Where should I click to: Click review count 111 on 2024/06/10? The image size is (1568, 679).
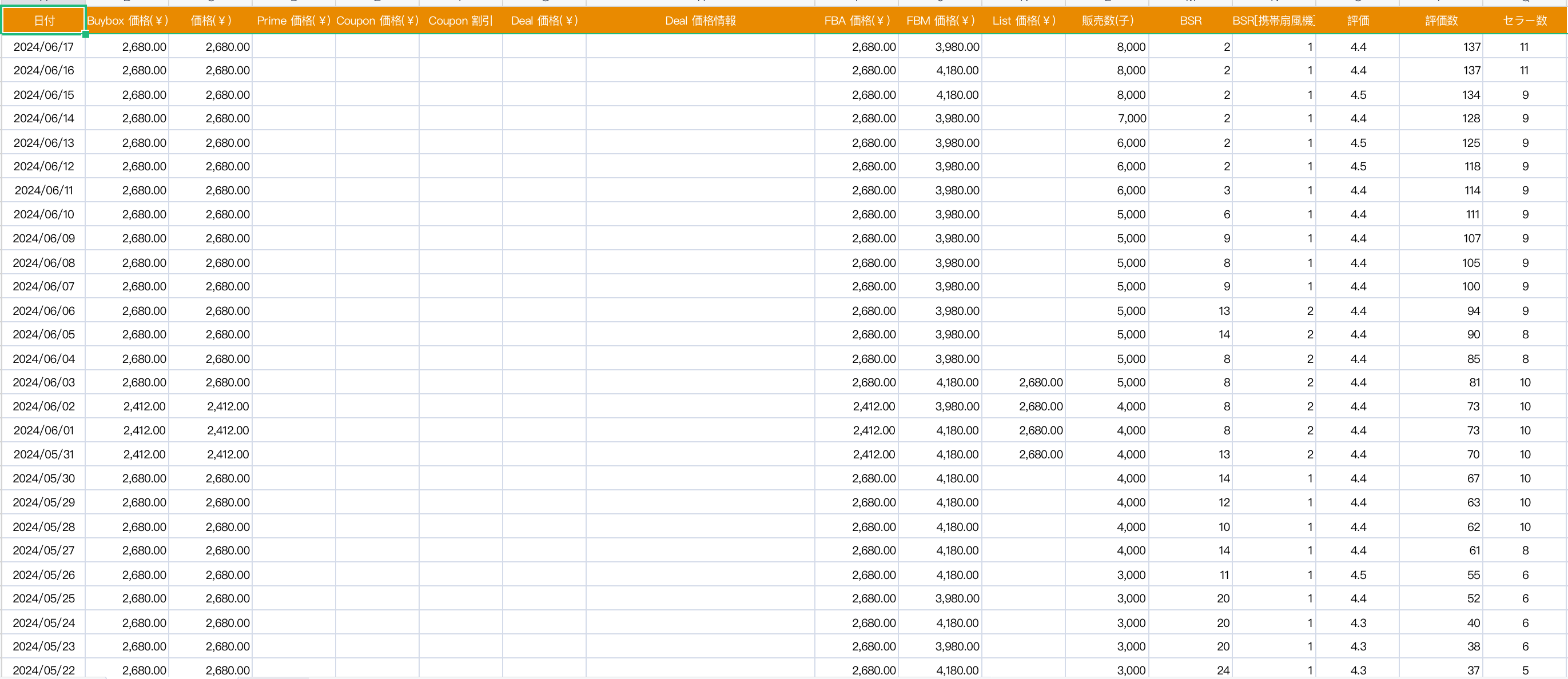[x=1441, y=214]
